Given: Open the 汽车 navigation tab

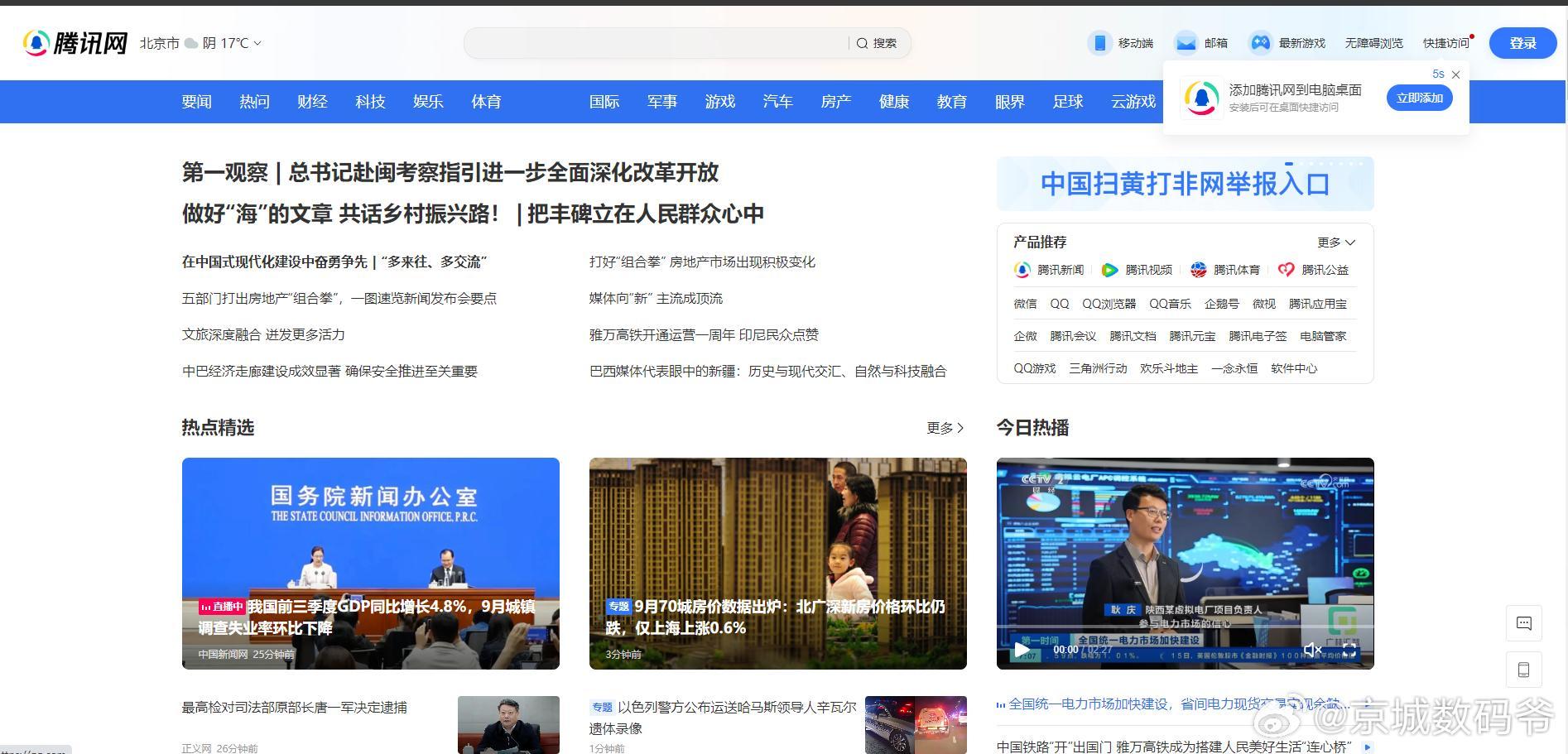Looking at the screenshot, I should 778,102.
